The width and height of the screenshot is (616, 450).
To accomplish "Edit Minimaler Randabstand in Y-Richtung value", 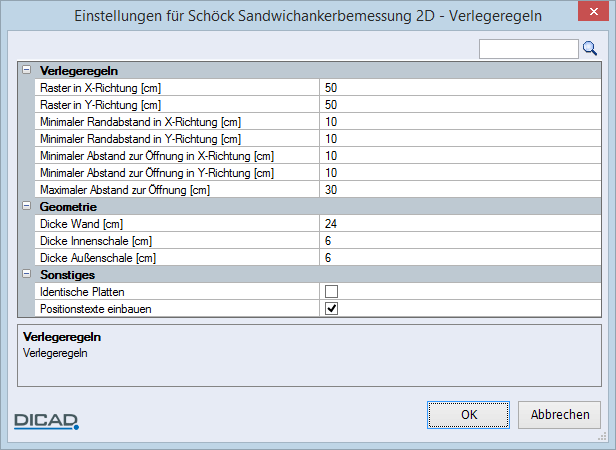I will click(x=460, y=139).
